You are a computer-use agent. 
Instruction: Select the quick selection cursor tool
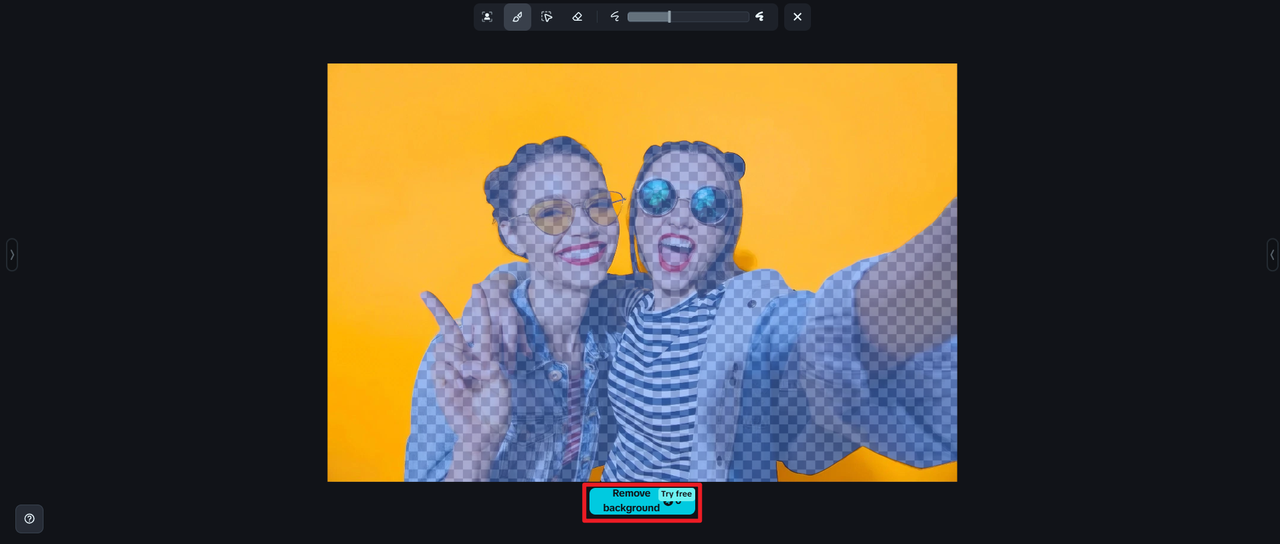pos(547,17)
